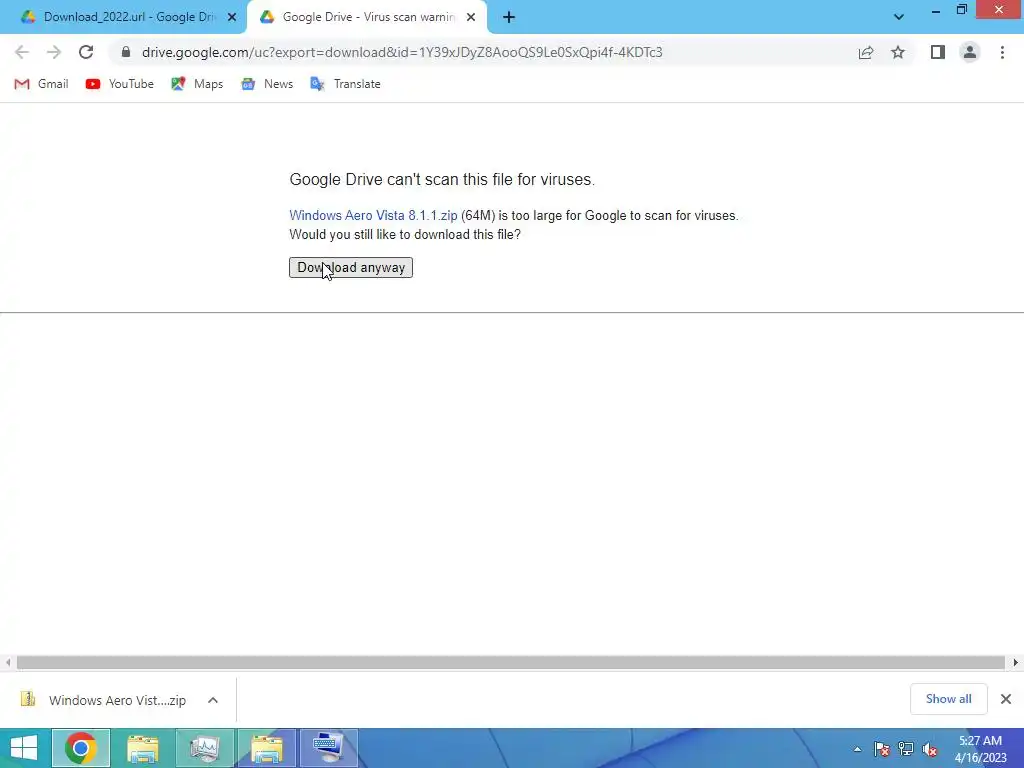The image size is (1024, 768).
Task: Open the Windows Aero Vista 8.1.1.zip link
Action: [373, 216]
